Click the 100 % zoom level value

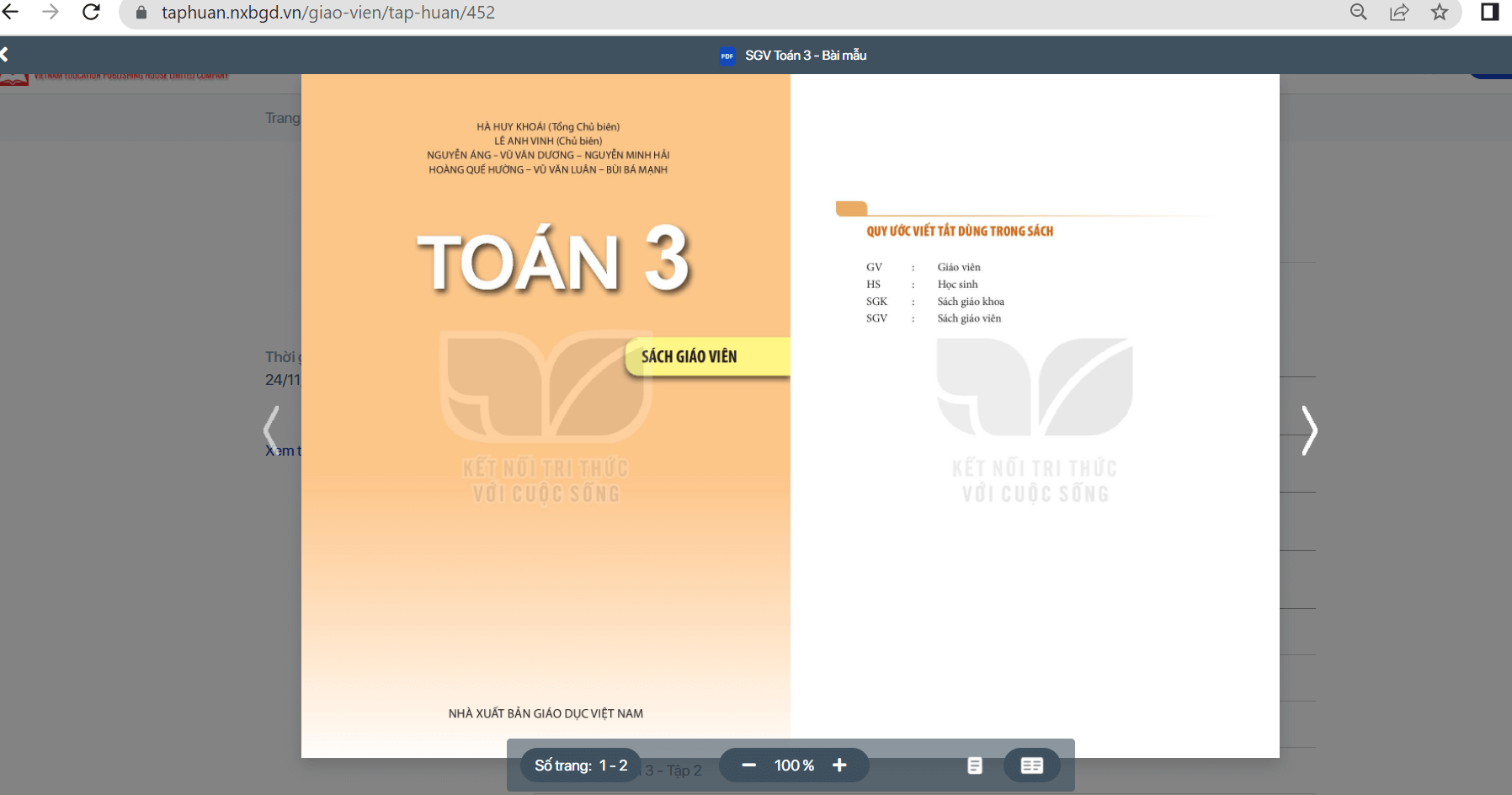point(794,766)
